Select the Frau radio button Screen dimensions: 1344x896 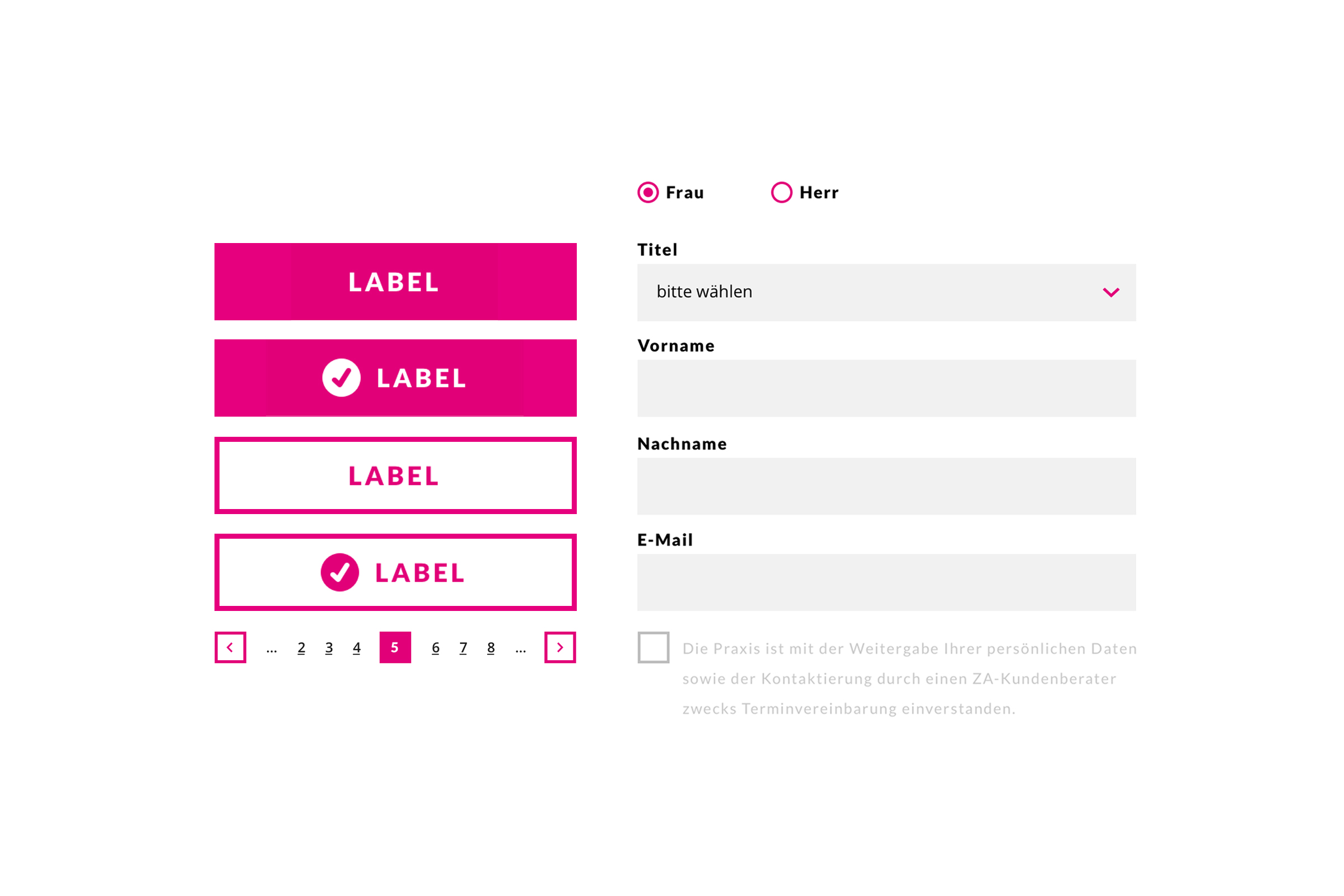point(648,193)
